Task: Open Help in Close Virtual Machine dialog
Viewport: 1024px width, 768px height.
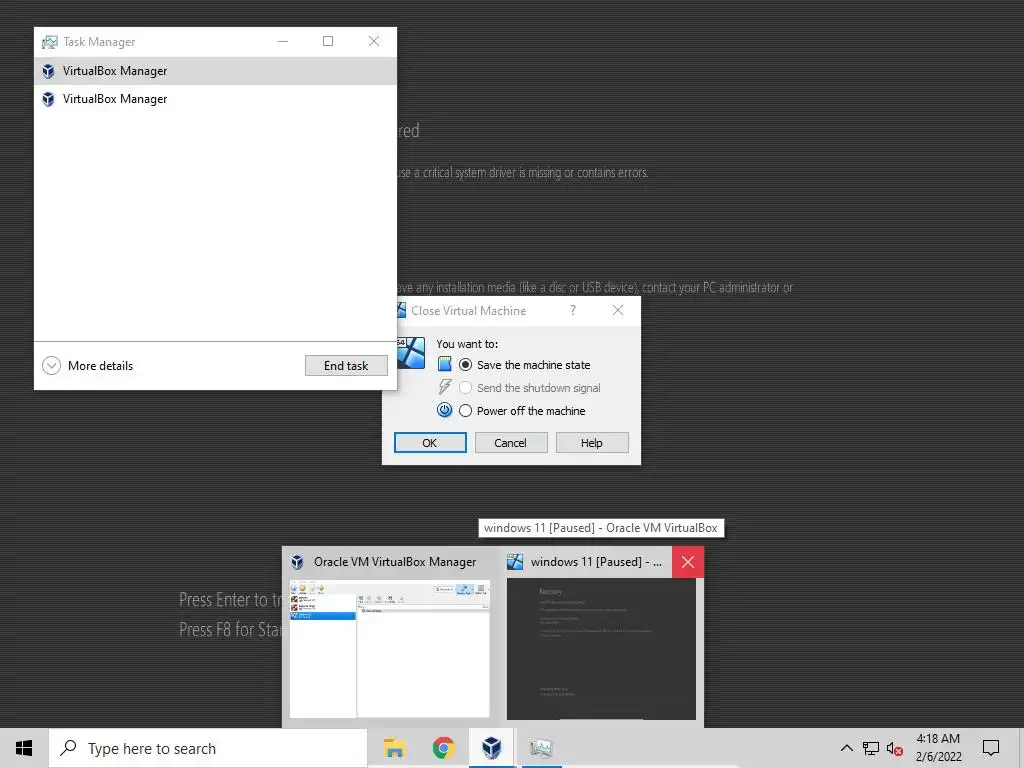Action: coord(592,443)
